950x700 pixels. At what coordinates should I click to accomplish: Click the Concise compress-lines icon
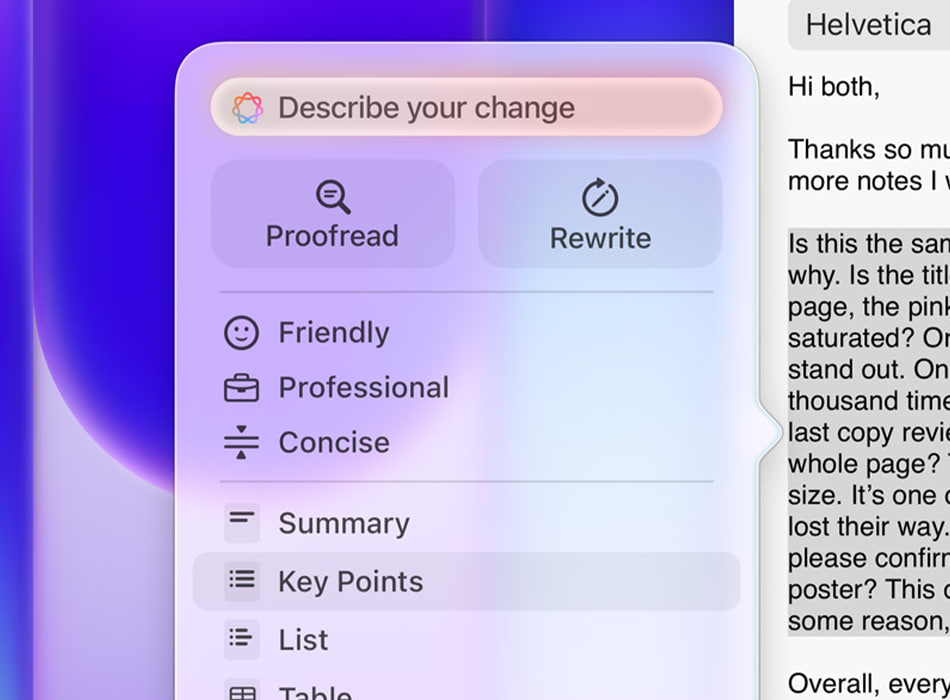coord(241,442)
